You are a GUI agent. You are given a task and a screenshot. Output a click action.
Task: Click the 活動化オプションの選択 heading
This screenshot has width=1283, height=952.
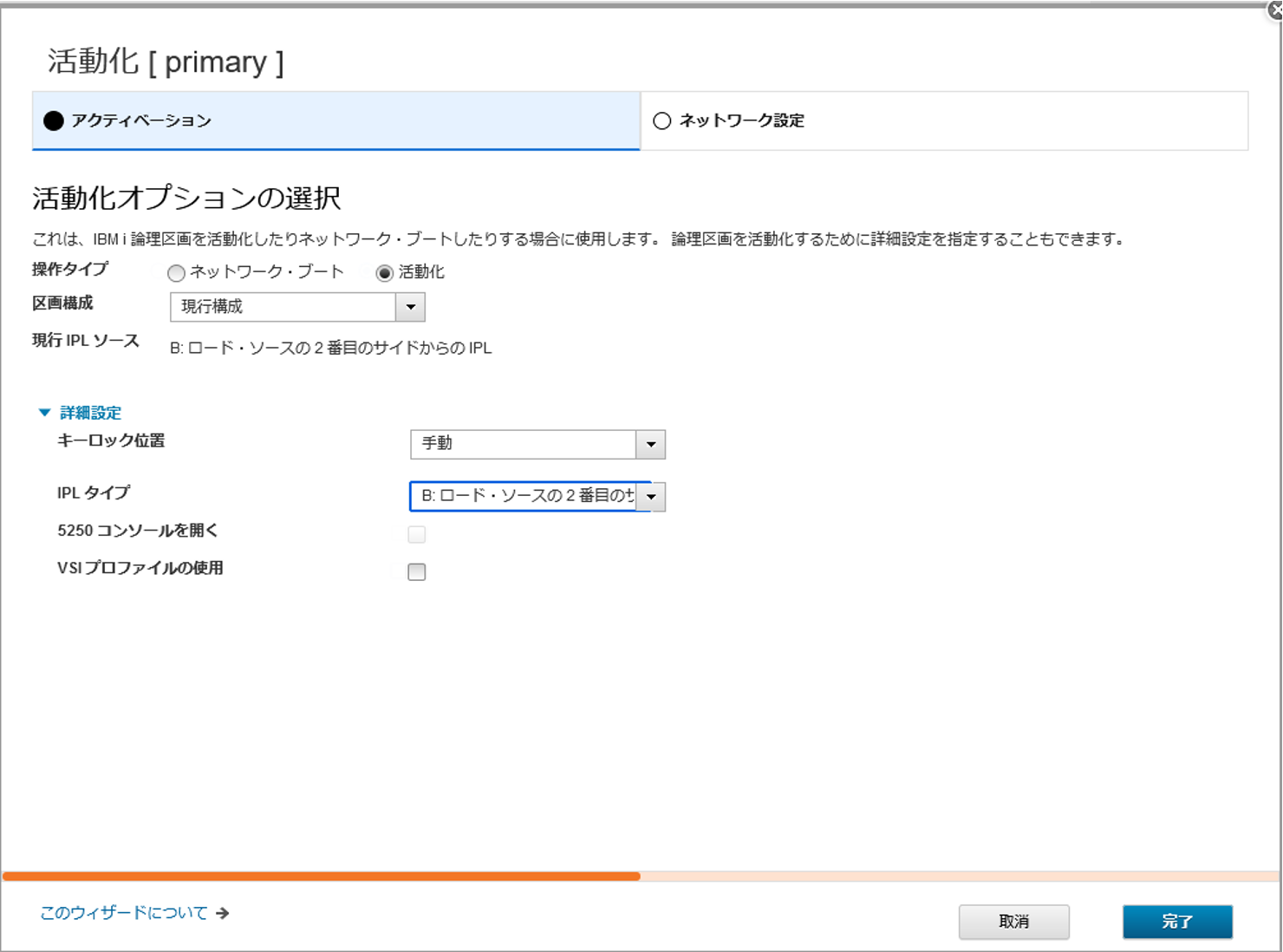pos(186,198)
